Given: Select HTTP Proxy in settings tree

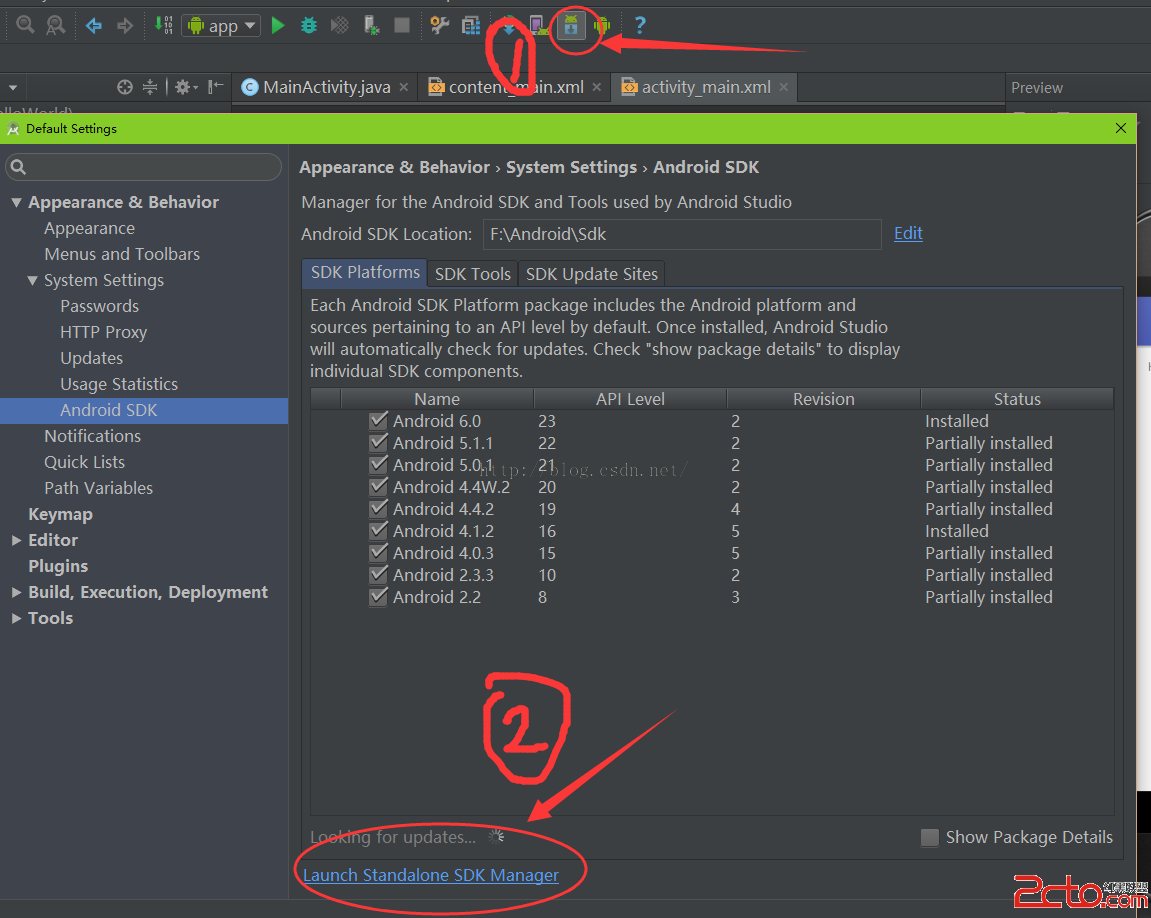Looking at the screenshot, I should [103, 332].
